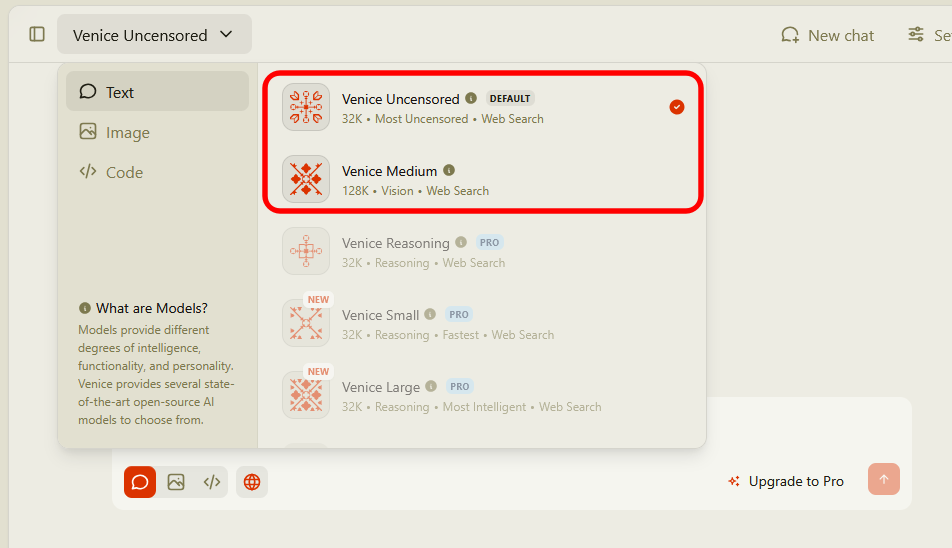
Task: Switch to text chat mode in input bar
Action: [140, 482]
